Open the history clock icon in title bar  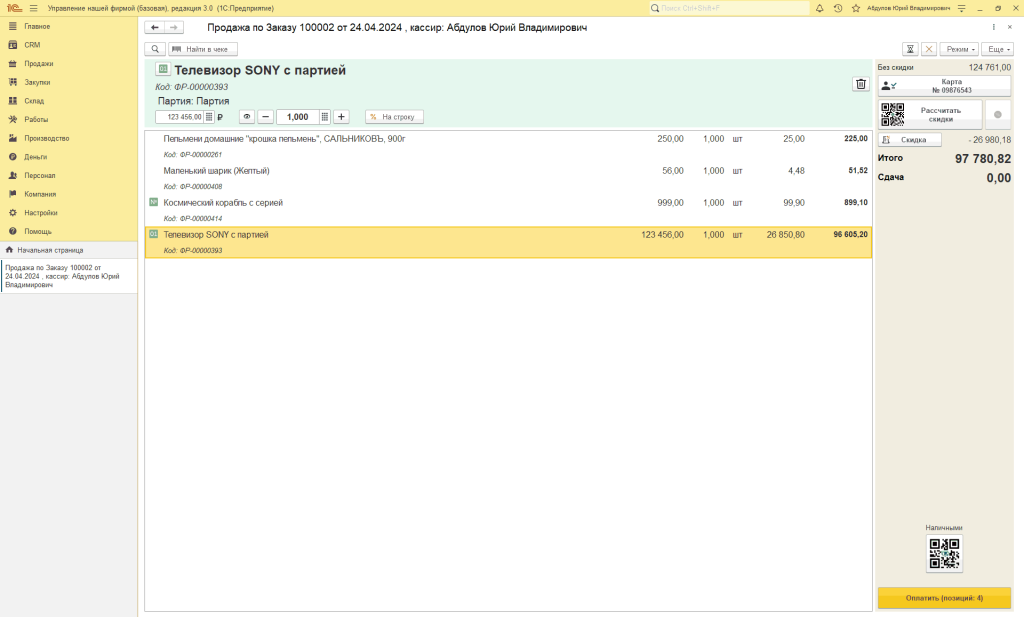point(837,8)
